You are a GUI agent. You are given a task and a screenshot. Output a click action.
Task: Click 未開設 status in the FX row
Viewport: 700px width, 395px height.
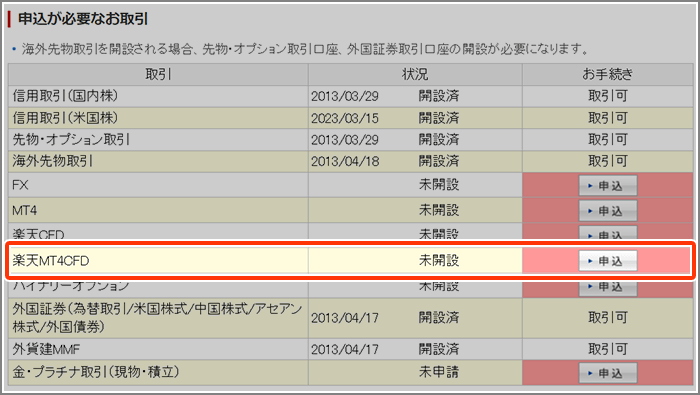click(439, 185)
